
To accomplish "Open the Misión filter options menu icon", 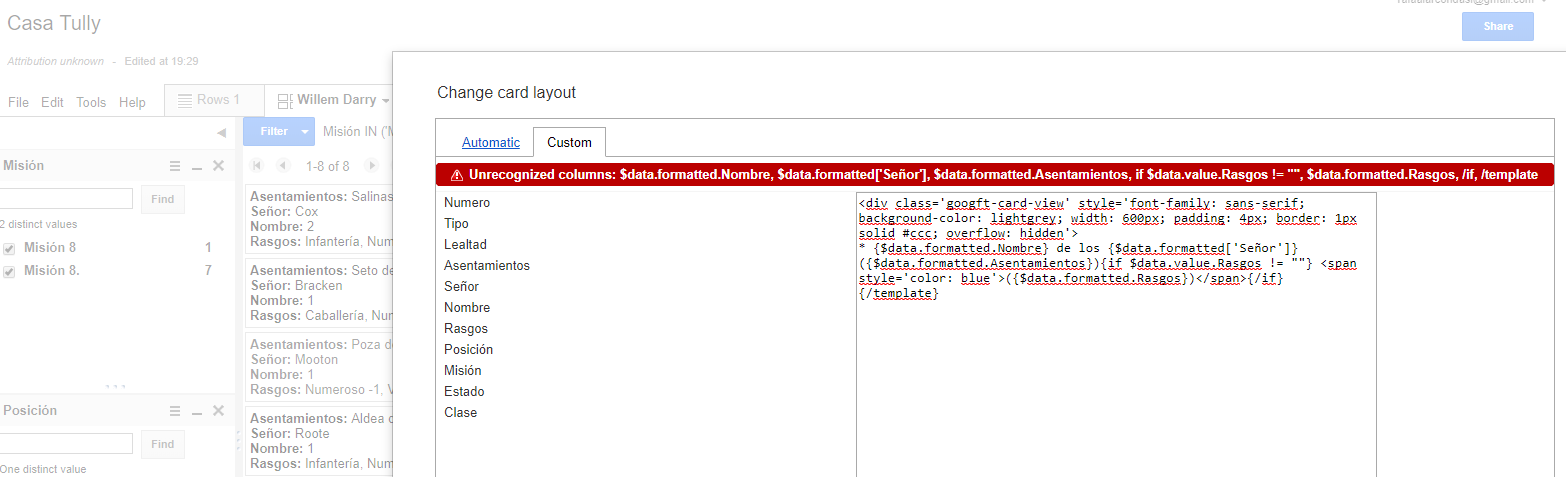I will 175,166.
